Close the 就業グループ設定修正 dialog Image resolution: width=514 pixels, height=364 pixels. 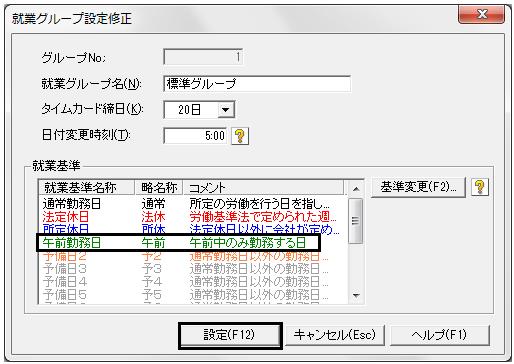(x=481, y=15)
